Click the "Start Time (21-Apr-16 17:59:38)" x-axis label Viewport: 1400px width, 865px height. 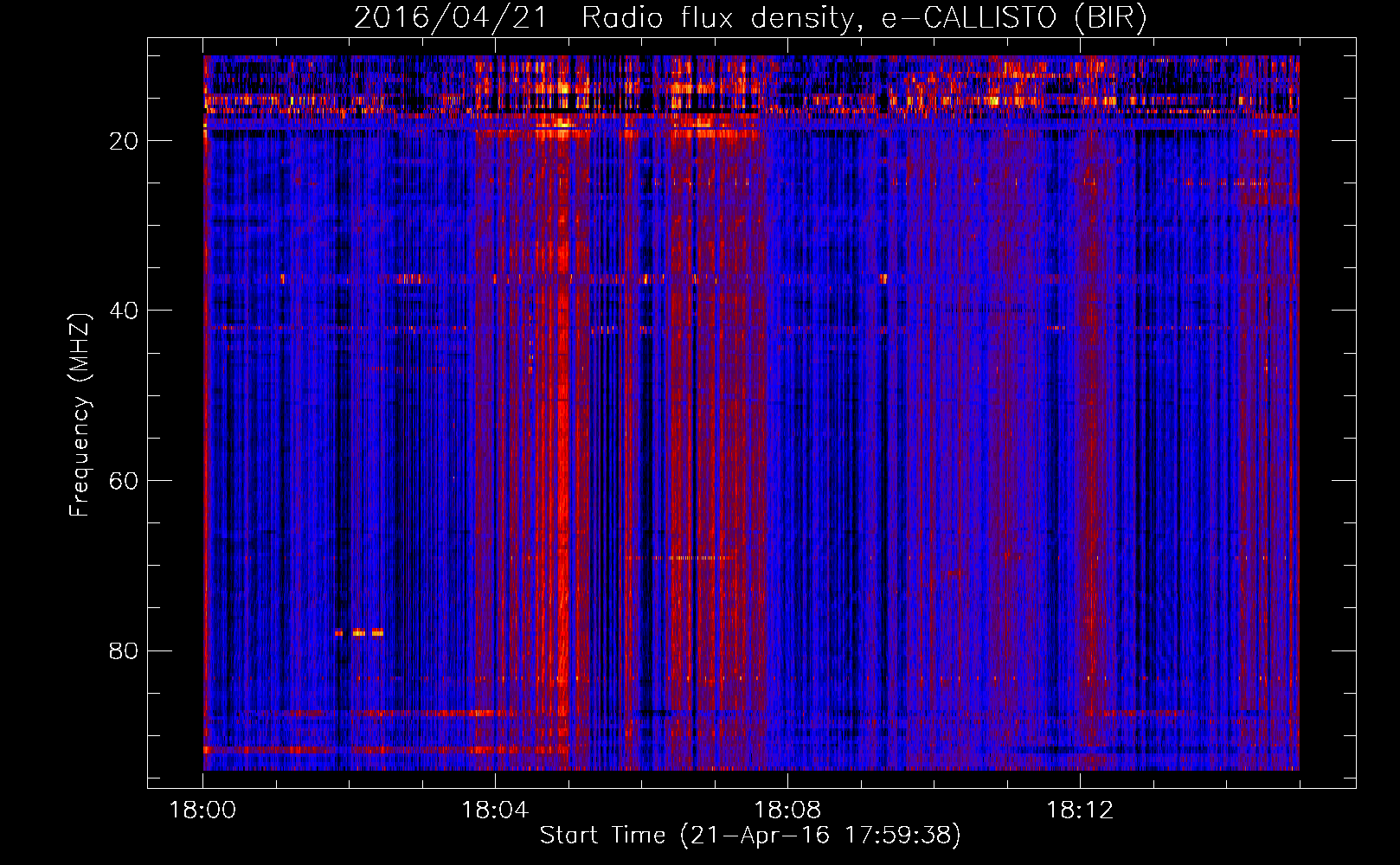[x=750, y=836]
